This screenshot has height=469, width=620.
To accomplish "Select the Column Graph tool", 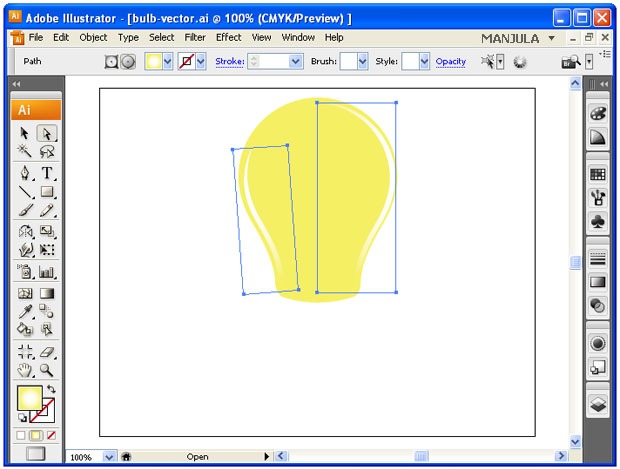I will tap(47, 272).
